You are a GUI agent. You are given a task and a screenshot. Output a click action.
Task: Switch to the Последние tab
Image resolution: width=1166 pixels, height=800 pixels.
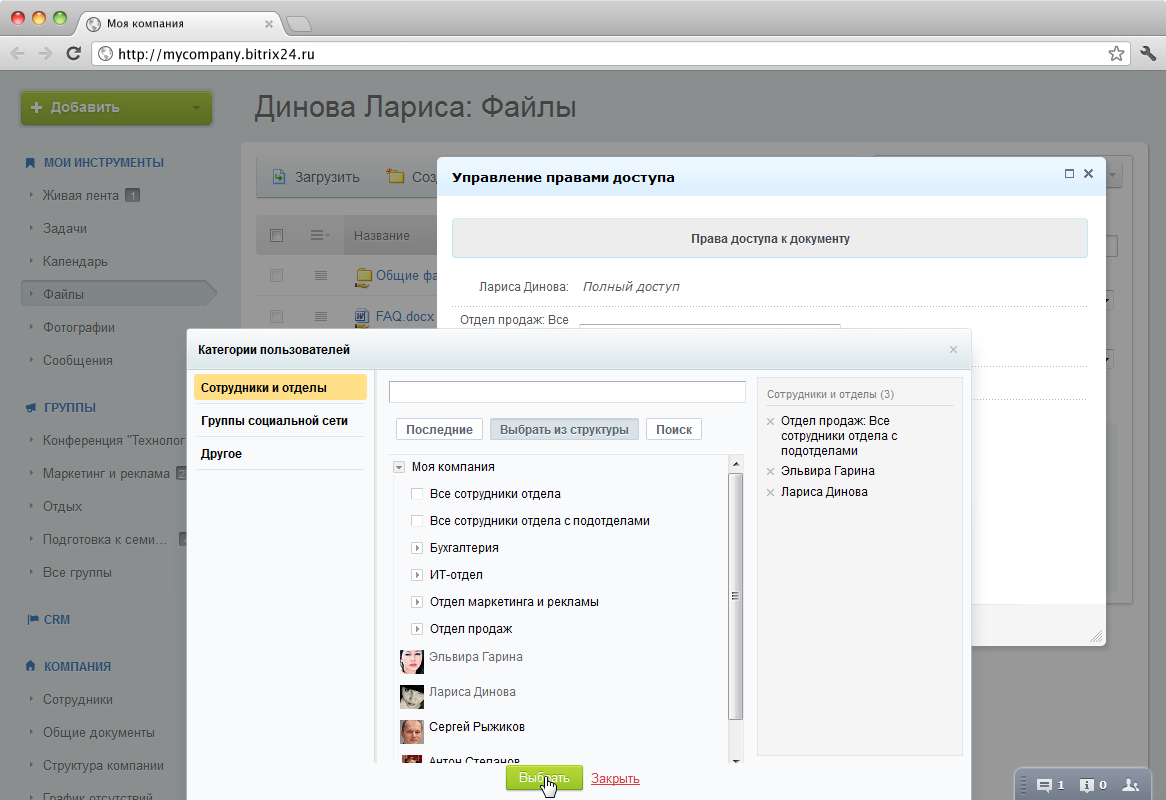tap(439, 429)
